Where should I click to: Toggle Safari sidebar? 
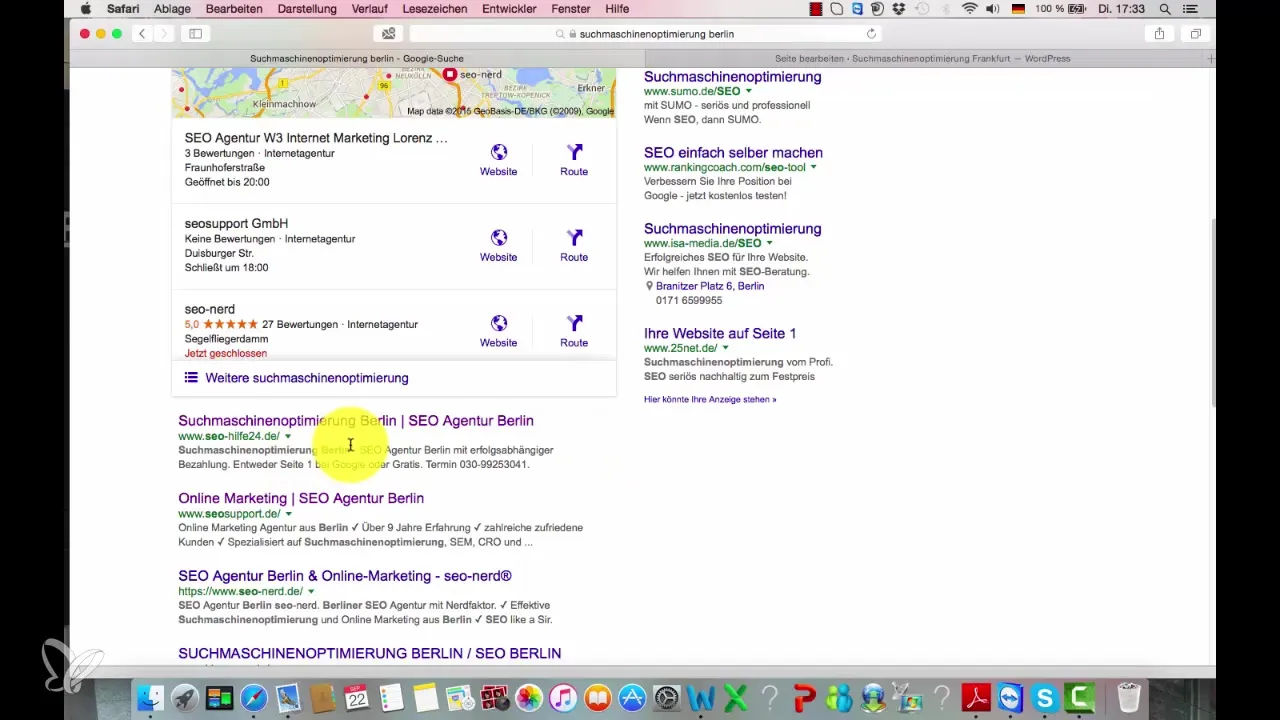(195, 33)
